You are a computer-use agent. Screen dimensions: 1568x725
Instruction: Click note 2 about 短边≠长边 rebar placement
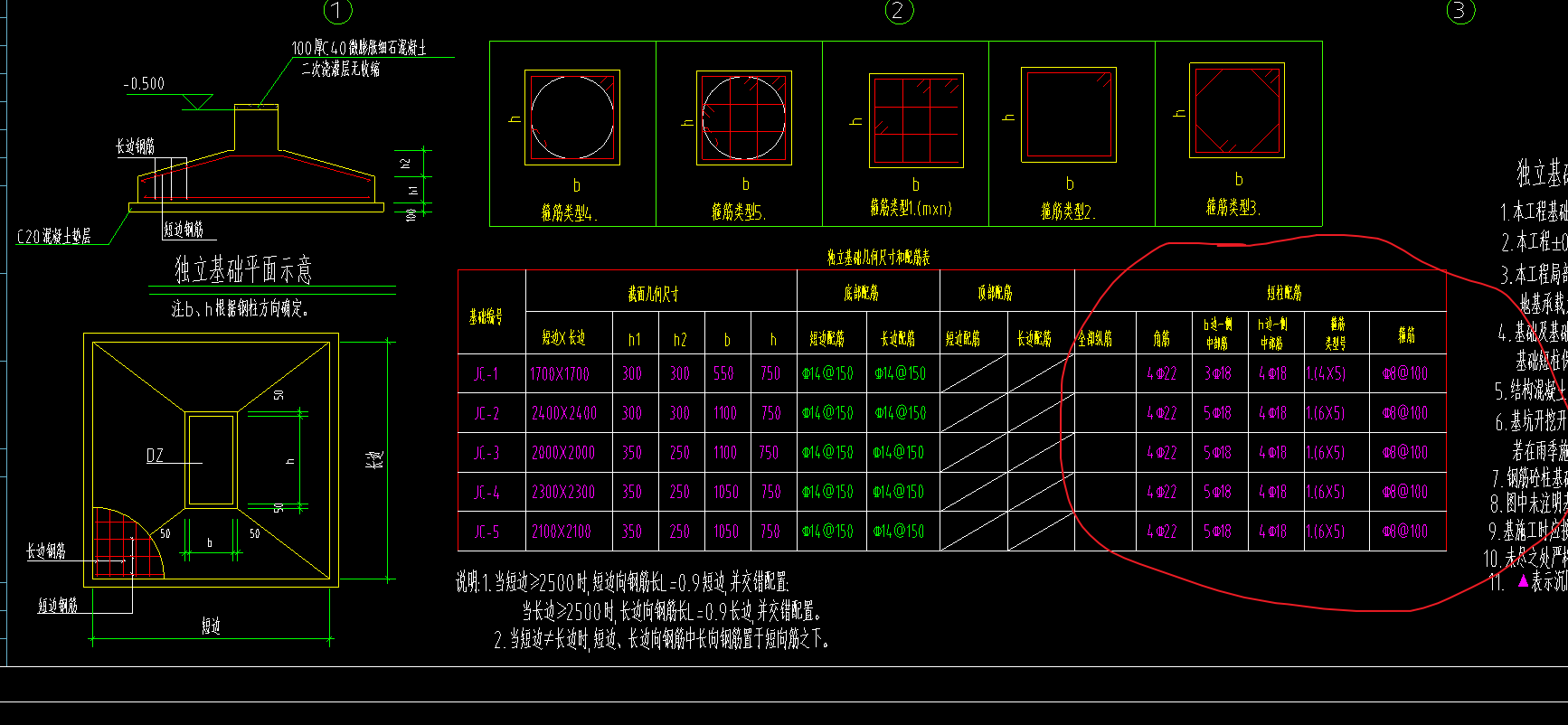point(662,639)
